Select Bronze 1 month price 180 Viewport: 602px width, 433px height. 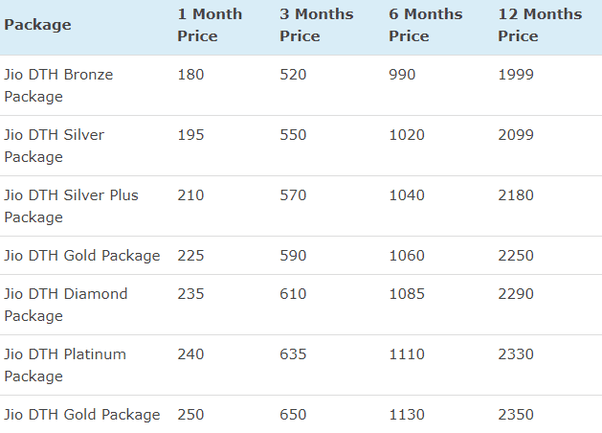point(190,74)
